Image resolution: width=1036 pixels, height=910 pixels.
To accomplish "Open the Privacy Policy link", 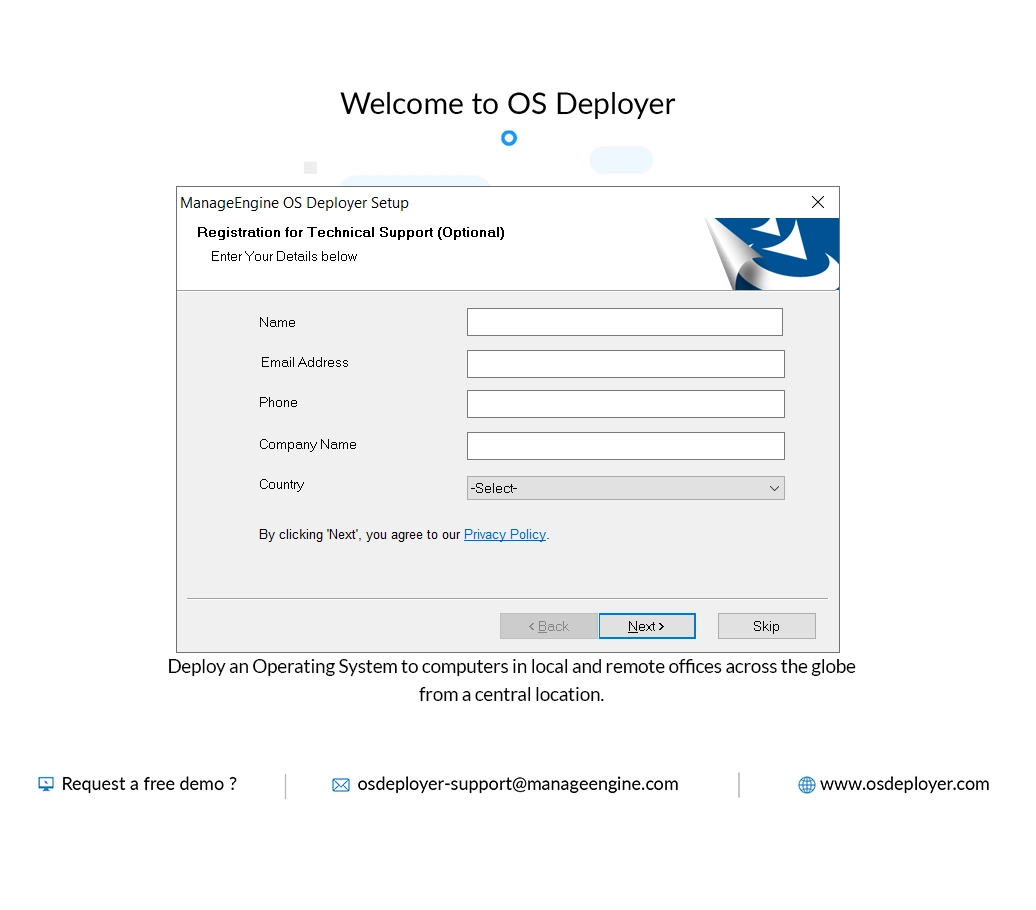I will [505, 534].
